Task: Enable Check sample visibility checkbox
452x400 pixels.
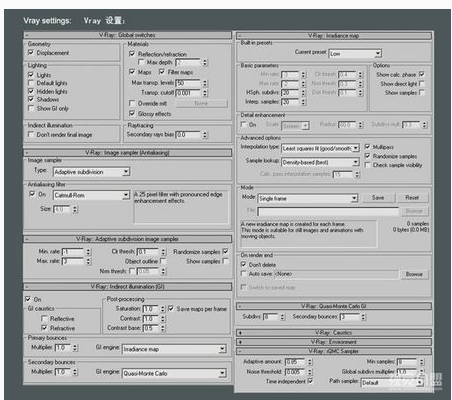Action: [x=367, y=165]
